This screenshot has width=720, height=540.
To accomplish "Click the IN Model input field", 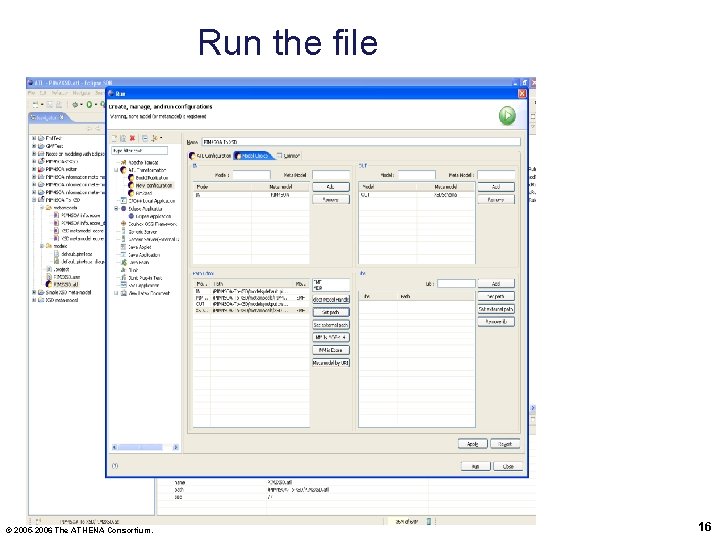I will (x=252, y=175).
